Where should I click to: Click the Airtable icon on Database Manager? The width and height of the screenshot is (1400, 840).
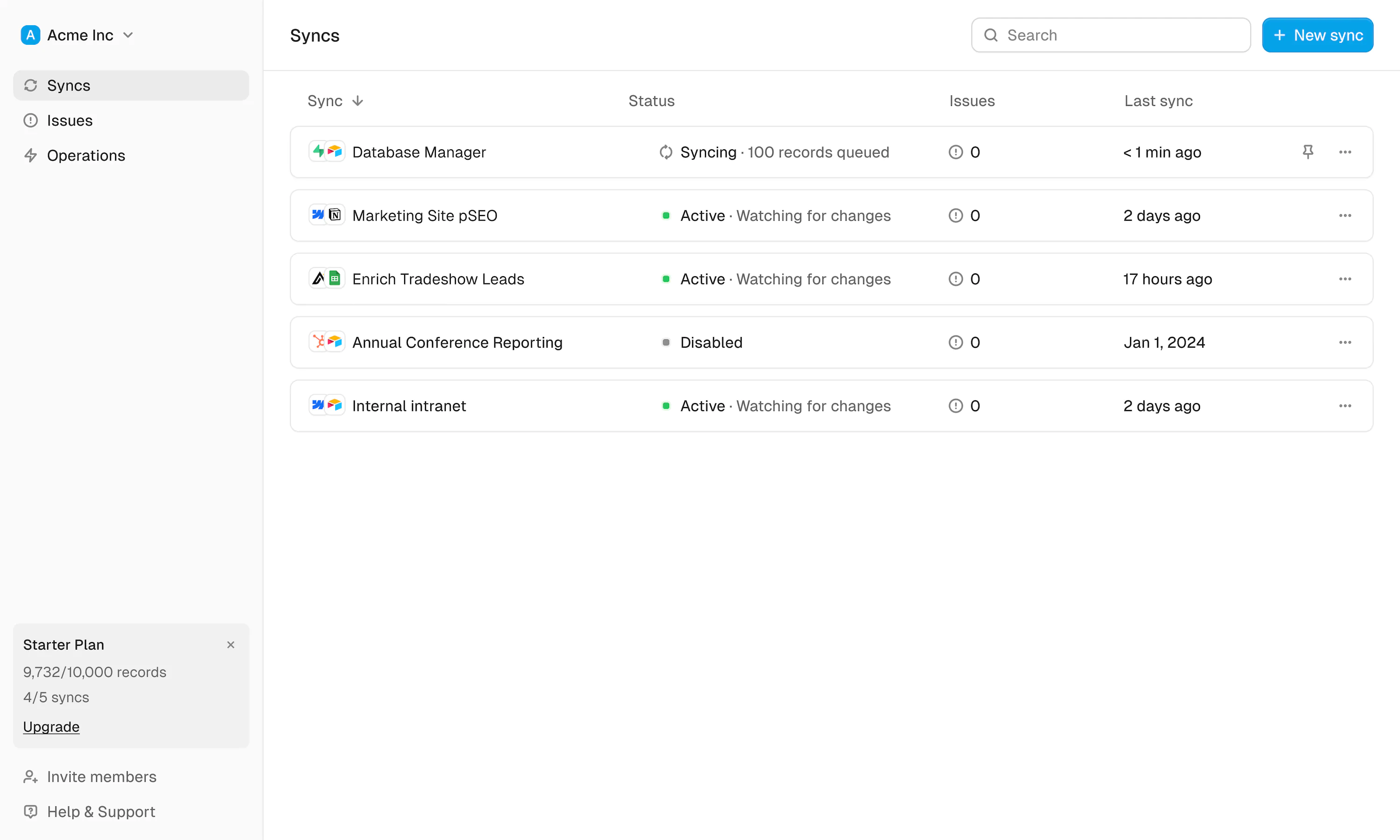[335, 151]
